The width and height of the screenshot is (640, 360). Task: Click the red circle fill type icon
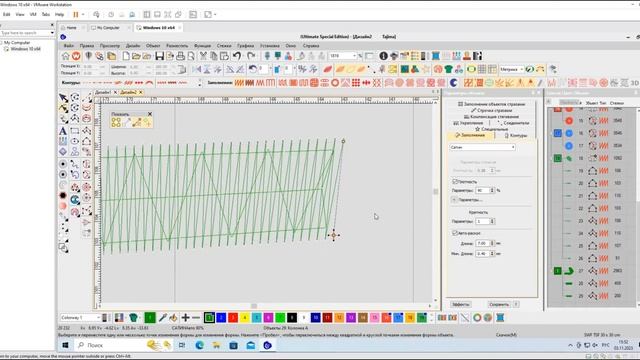pyautogui.click(x=335, y=83)
